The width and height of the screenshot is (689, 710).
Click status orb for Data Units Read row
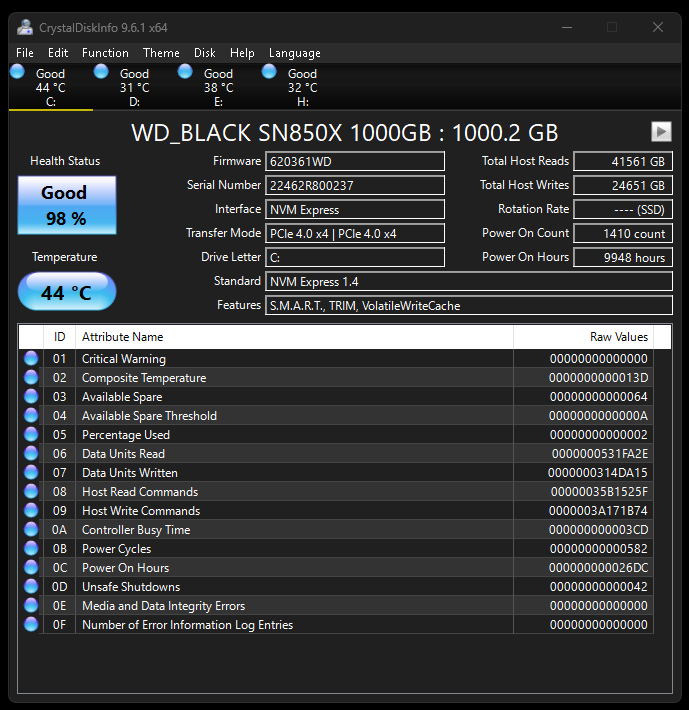(x=31, y=453)
